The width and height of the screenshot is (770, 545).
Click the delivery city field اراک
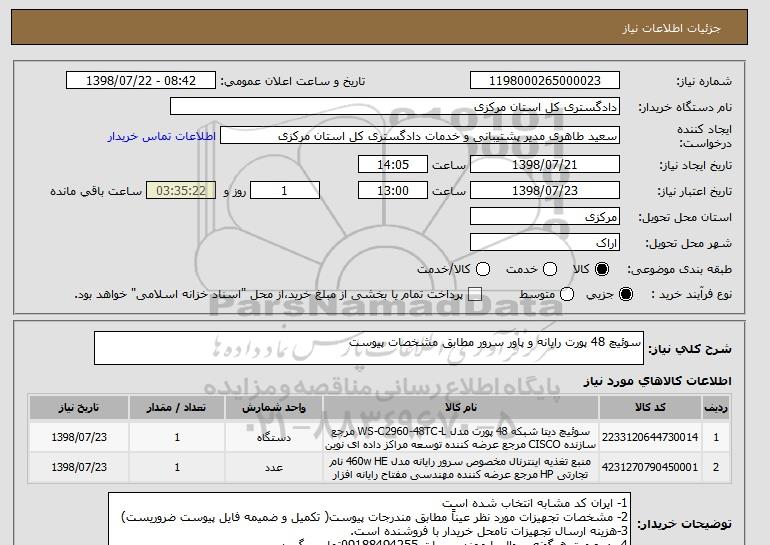[545, 243]
